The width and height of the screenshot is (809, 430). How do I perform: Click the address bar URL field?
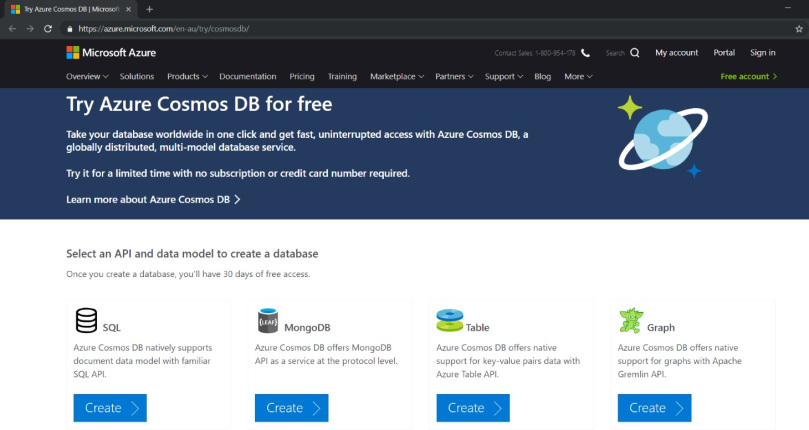(431, 29)
